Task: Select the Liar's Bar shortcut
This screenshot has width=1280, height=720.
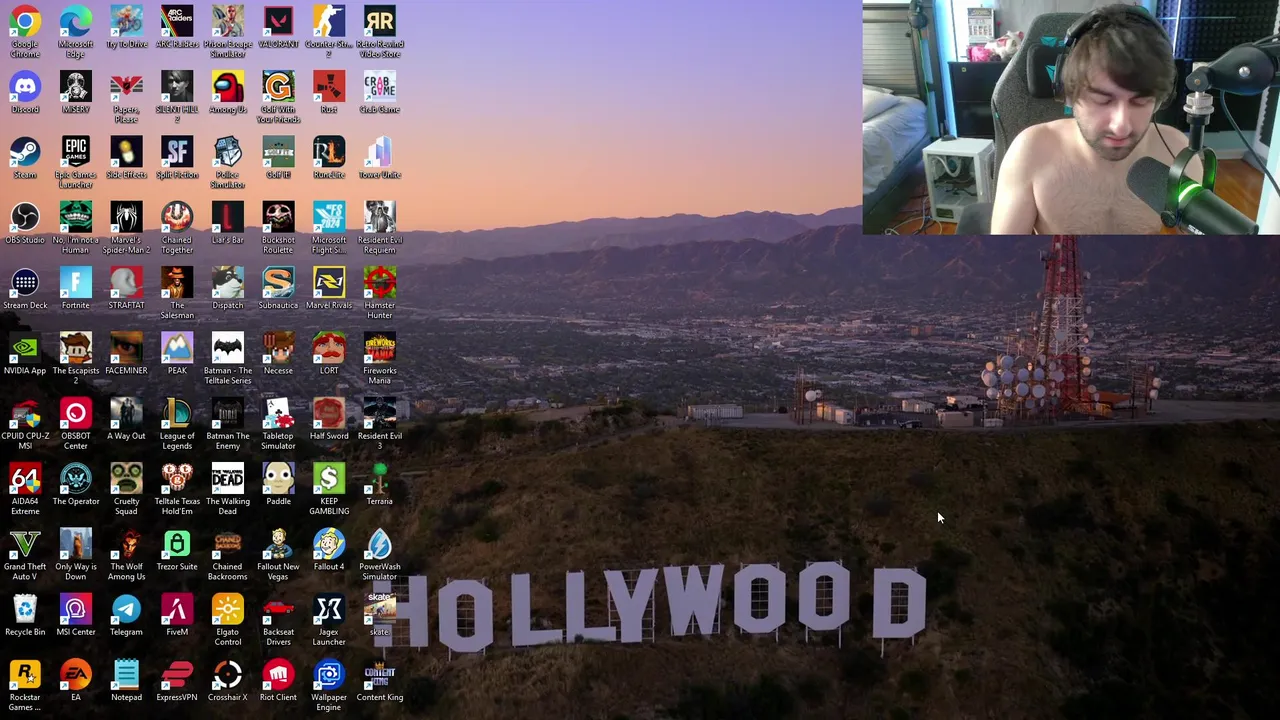Action: (228, 216)
